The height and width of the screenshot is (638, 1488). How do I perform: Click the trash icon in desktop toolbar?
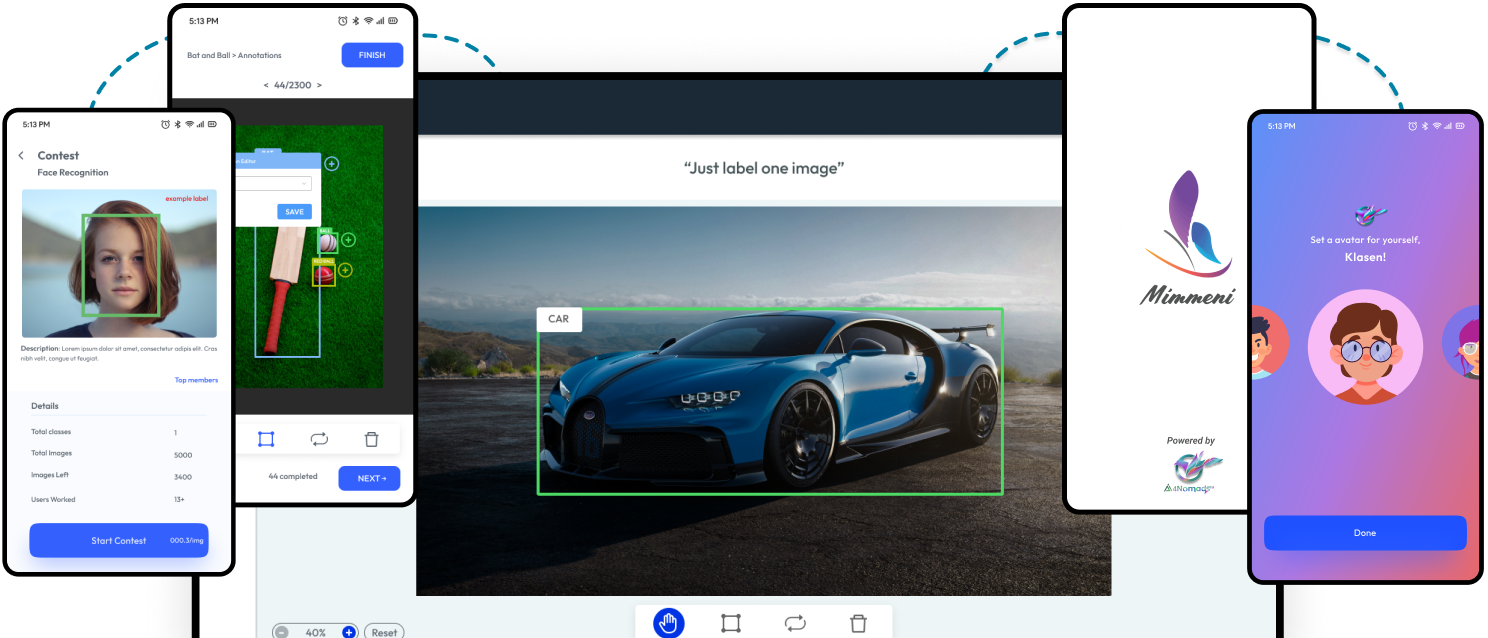(858, 624)
